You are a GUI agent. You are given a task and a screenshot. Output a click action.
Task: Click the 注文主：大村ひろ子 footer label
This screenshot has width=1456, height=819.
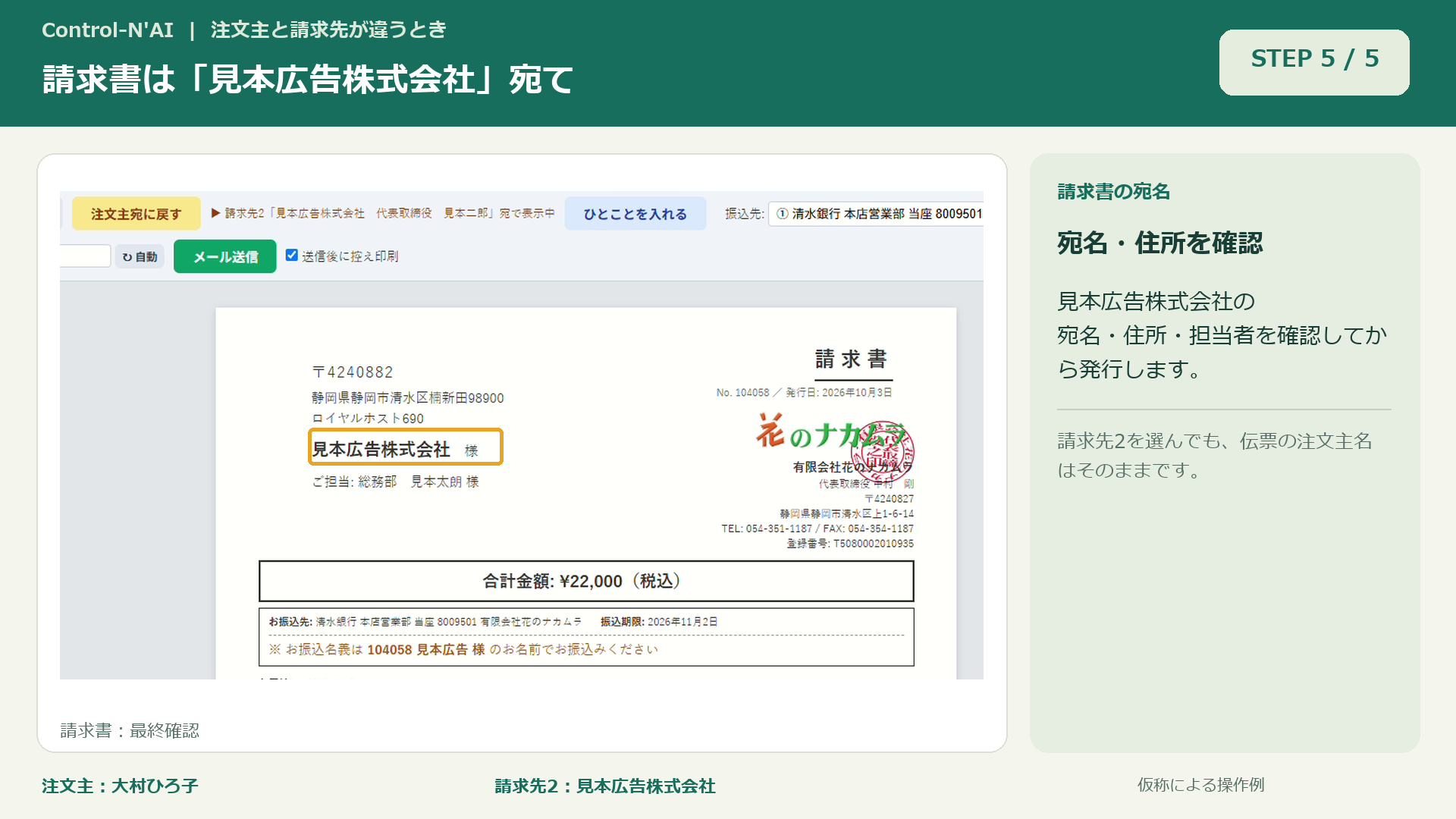tap(120, 786)
